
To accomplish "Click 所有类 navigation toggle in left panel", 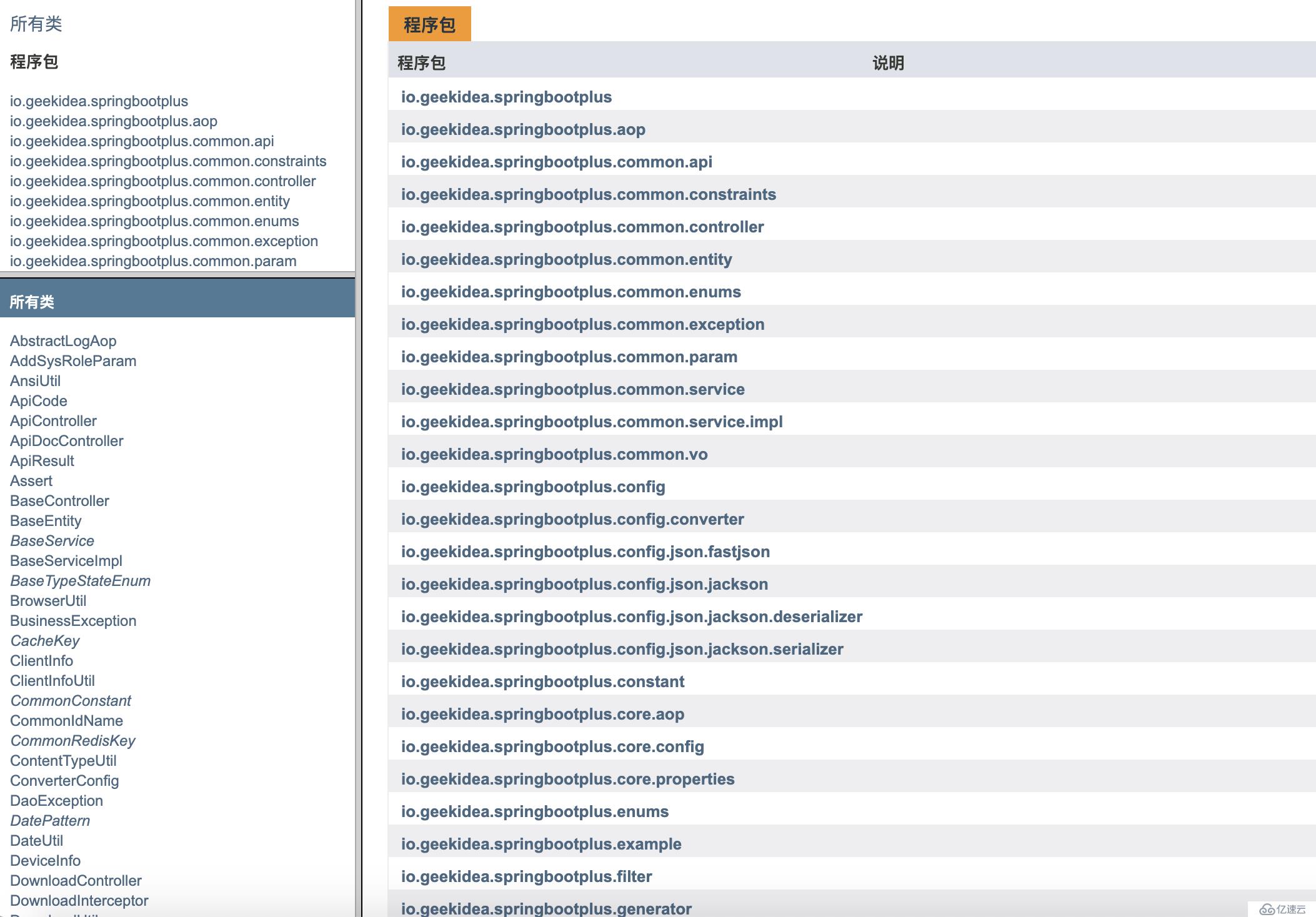I will click(x=37, y=22).
